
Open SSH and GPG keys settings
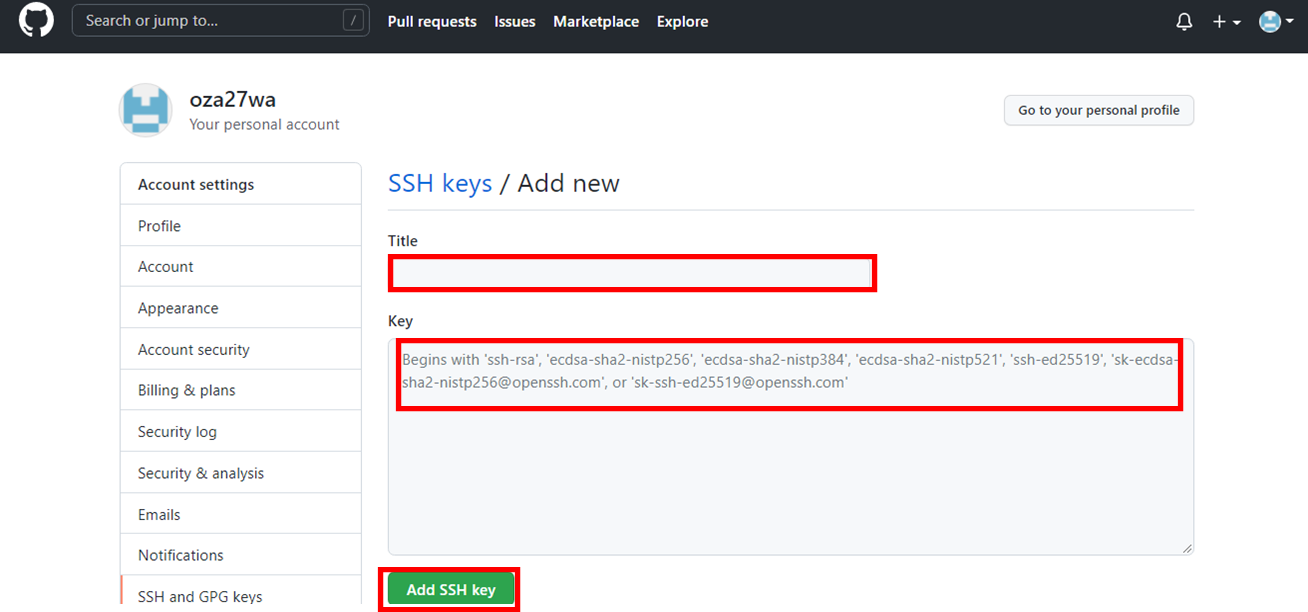(200, 594)
